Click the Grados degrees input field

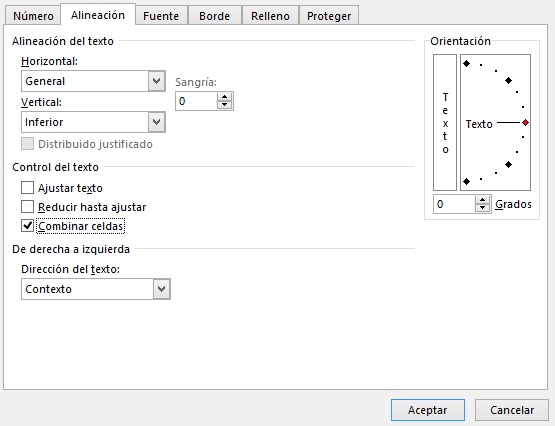(x=454, y=204)
